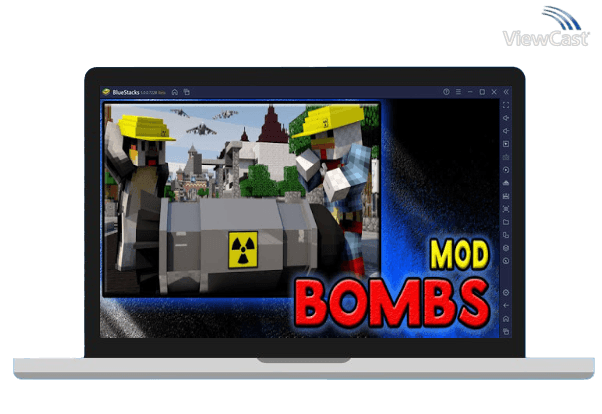Image resolution: width=602 pixels, height=414 pixels.
Task: Open the multi-instance manager stacked-squares icon
Action: pyautogui.click(x=506, y=235)
